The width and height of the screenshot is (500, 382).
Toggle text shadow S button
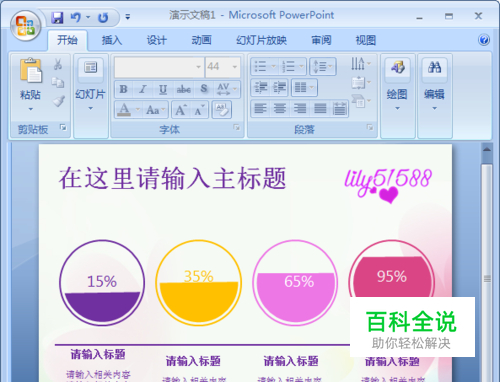coord(204,89)
